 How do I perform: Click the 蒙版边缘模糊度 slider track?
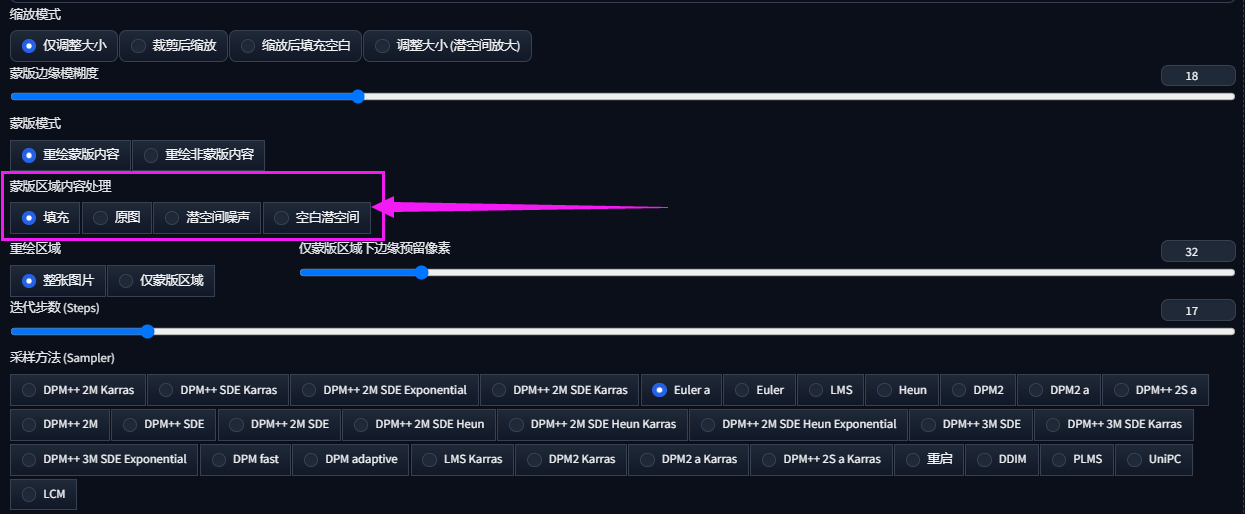622,97
